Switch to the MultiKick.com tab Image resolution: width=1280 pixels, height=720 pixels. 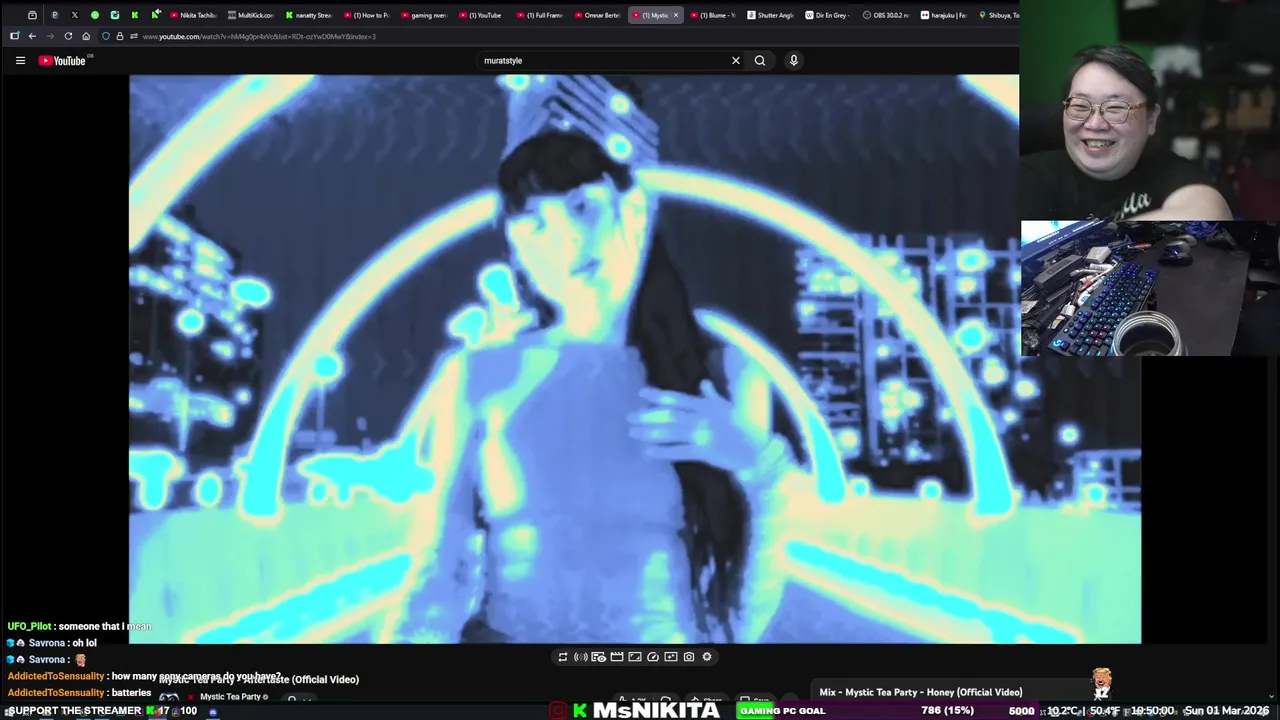pos(251,15)
